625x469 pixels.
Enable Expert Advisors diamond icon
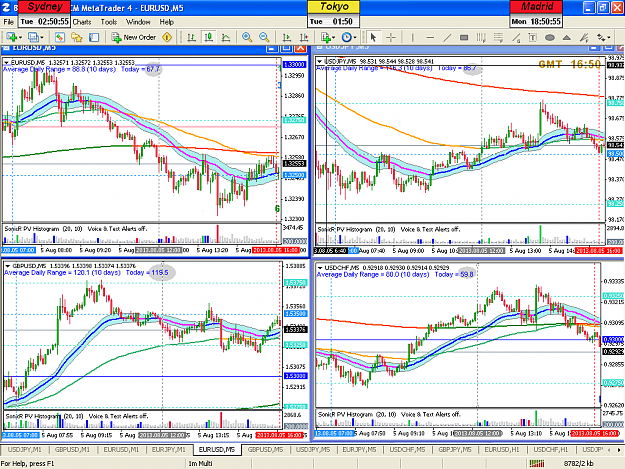pos(167,37)
